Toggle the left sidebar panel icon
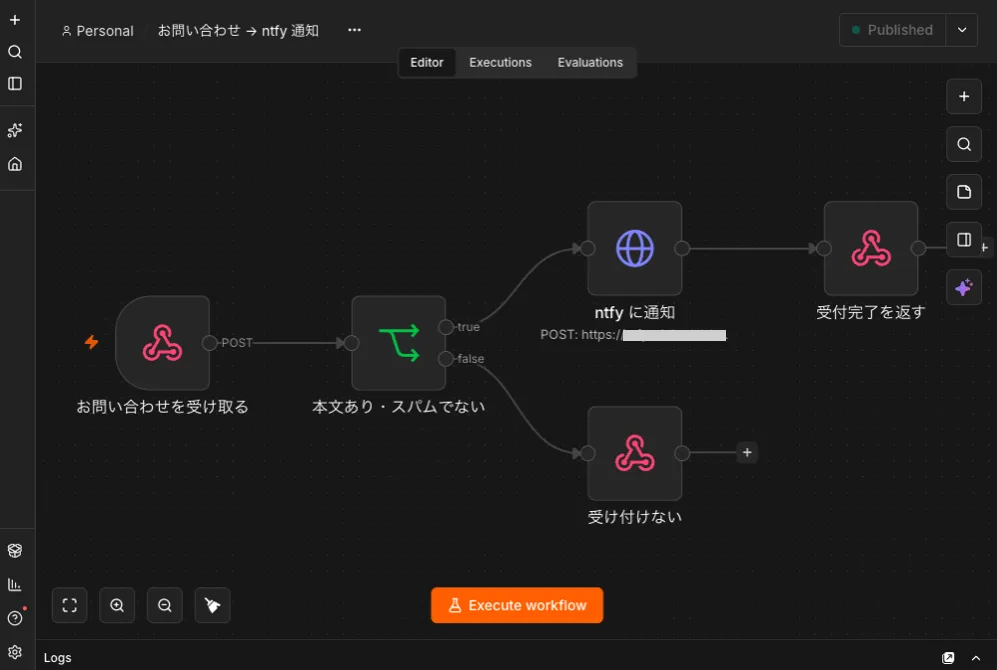This screenshot has height=670, width=997. point(15,84)
